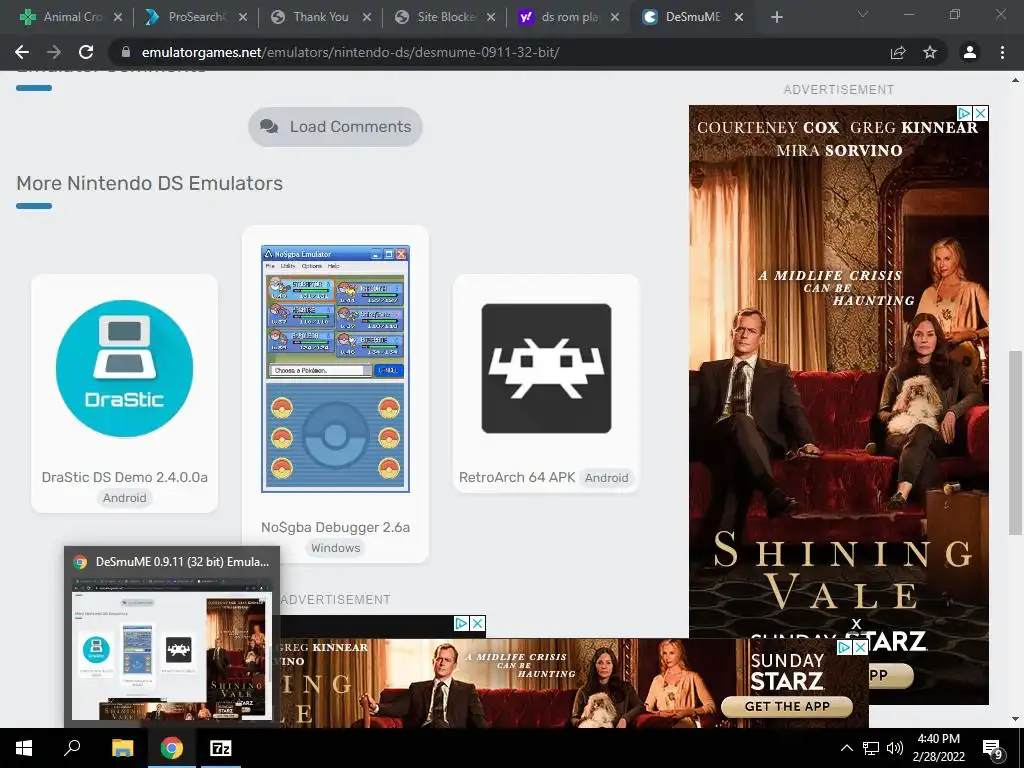The image size is (1024, 768).
Task: Click the site lock security icon
Action: [x=126, y=52]
